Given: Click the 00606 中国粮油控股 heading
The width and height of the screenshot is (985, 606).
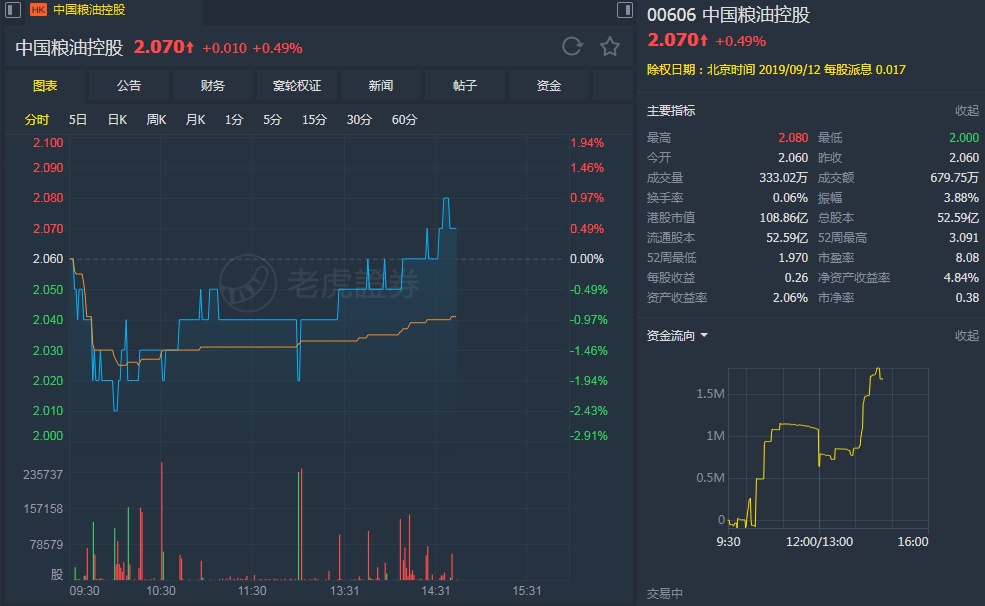Looking at the screenshot, I should (x=729, y=14).
